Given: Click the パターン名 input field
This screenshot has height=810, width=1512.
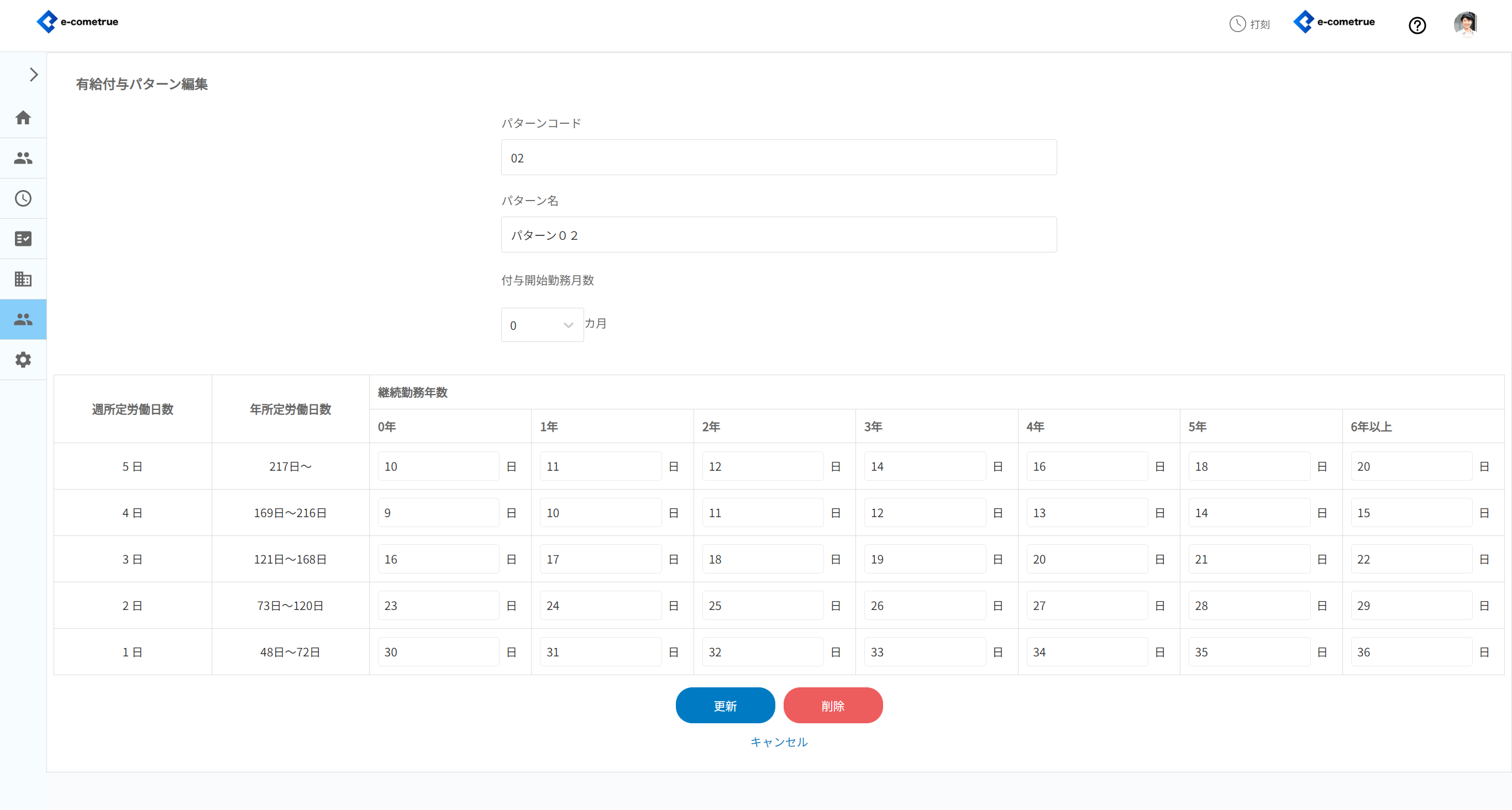Looking at the screenshot, I should point(778,235).
